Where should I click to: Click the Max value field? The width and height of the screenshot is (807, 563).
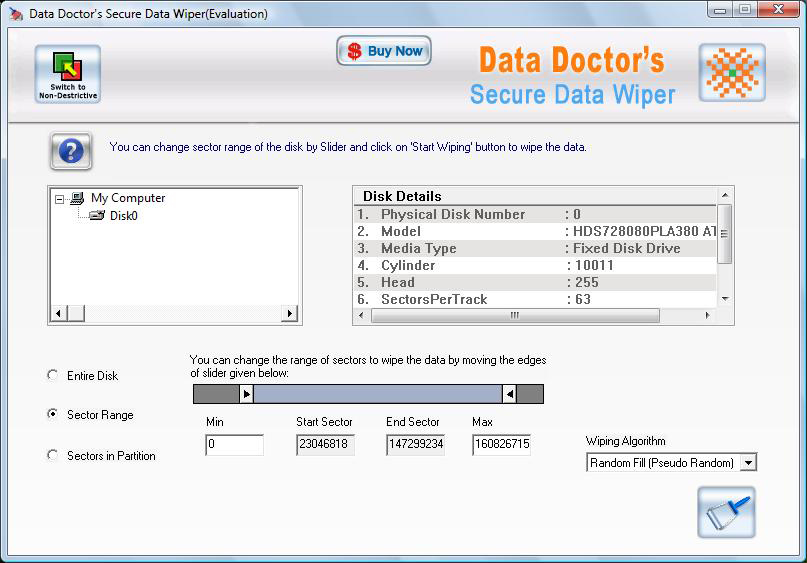point(501,445)
